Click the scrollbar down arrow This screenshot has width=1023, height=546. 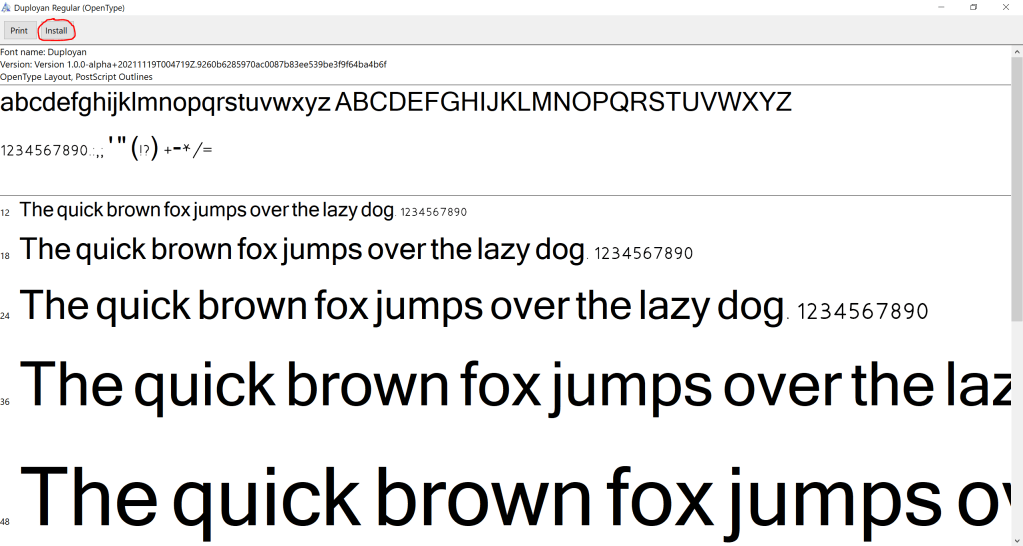(x=1017, y=540)
